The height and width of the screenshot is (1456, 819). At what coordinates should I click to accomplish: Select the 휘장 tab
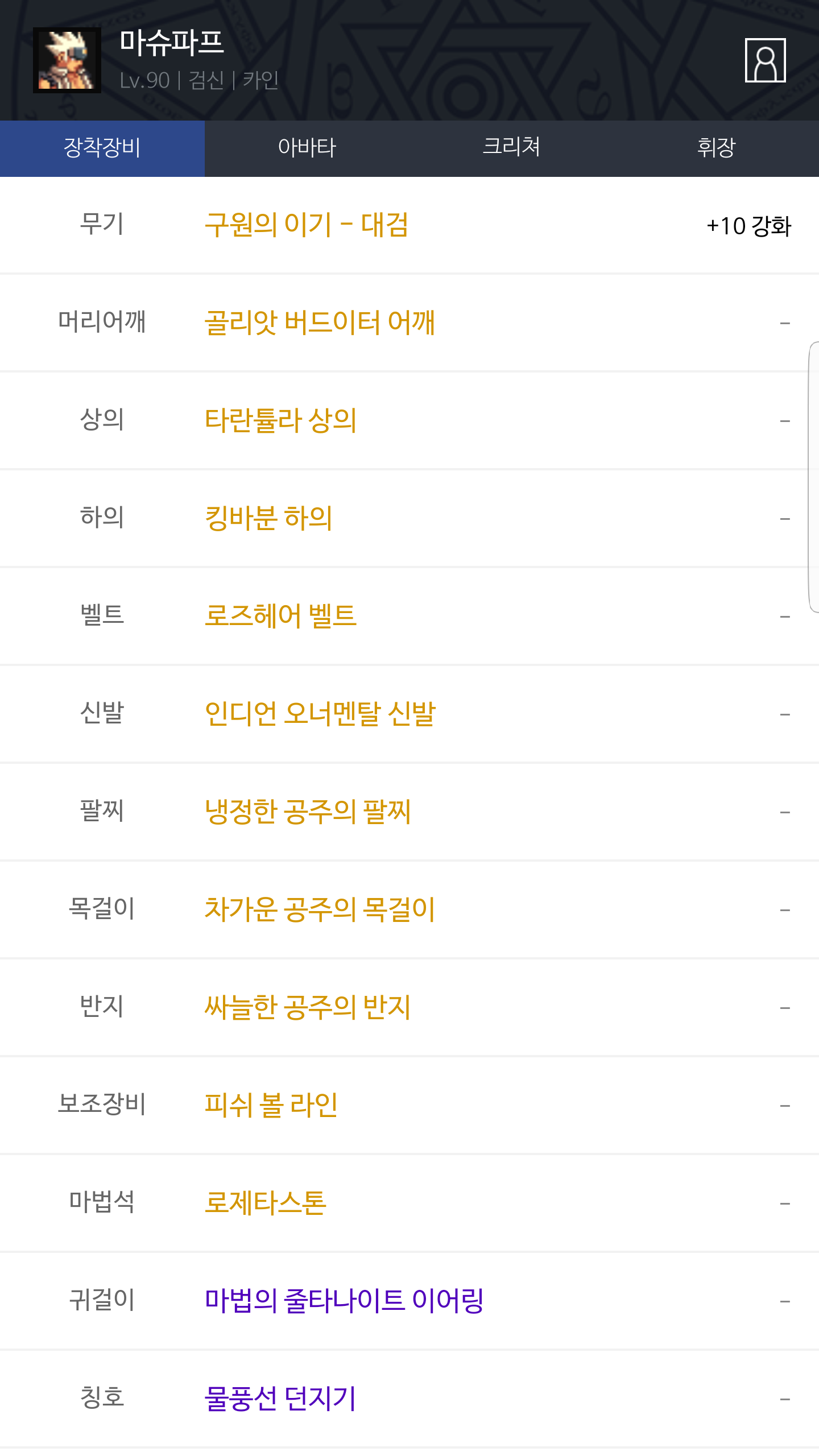click(716, 148)
